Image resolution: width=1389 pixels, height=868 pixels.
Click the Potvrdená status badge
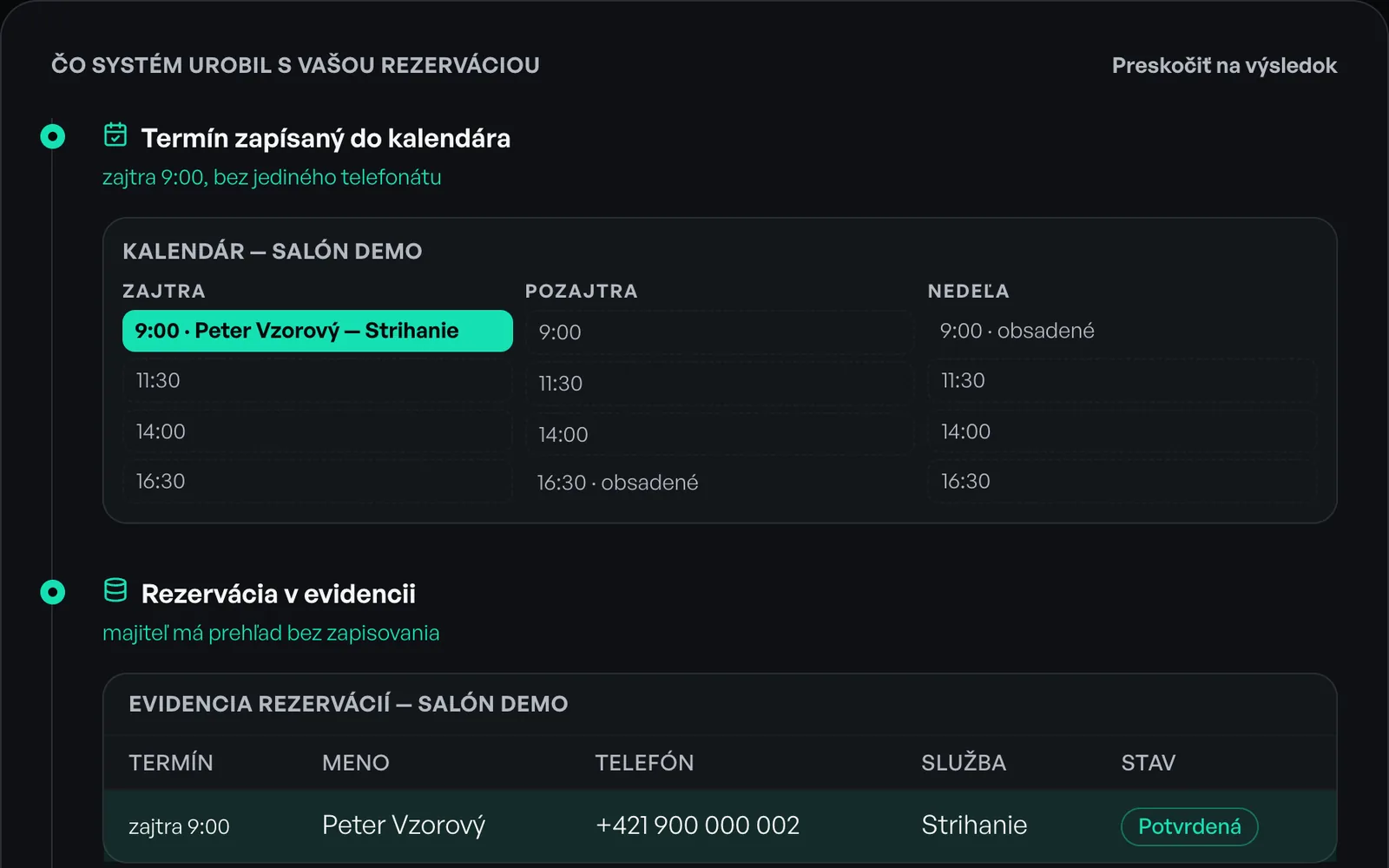(1189, 826)
